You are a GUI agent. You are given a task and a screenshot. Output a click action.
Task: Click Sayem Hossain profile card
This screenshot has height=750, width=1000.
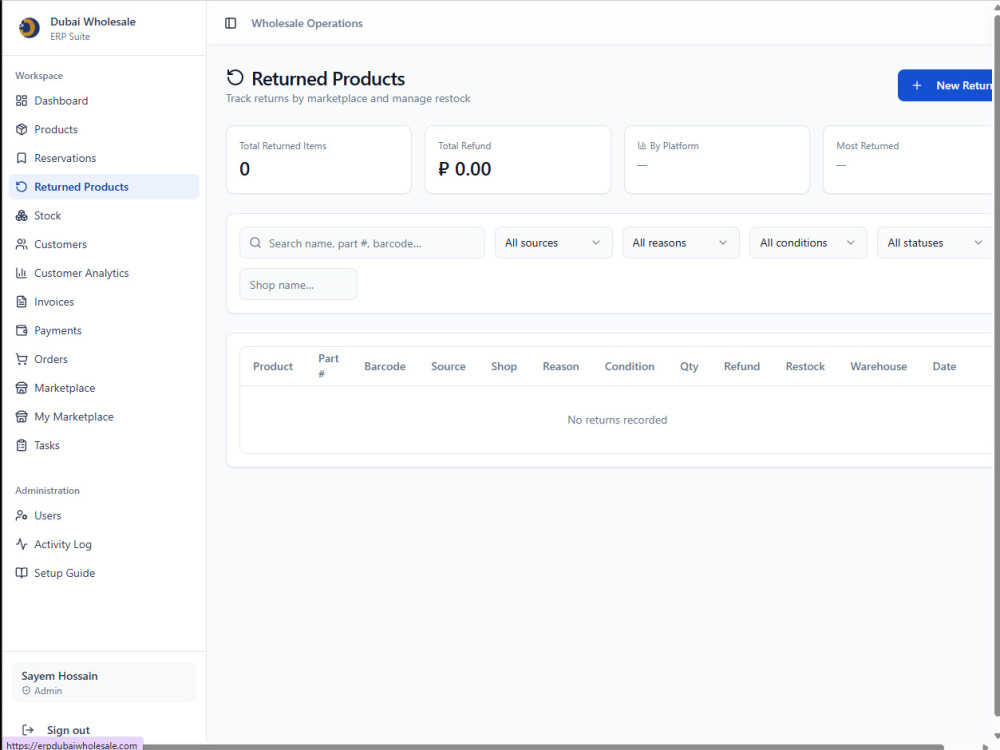click(104, 682)
